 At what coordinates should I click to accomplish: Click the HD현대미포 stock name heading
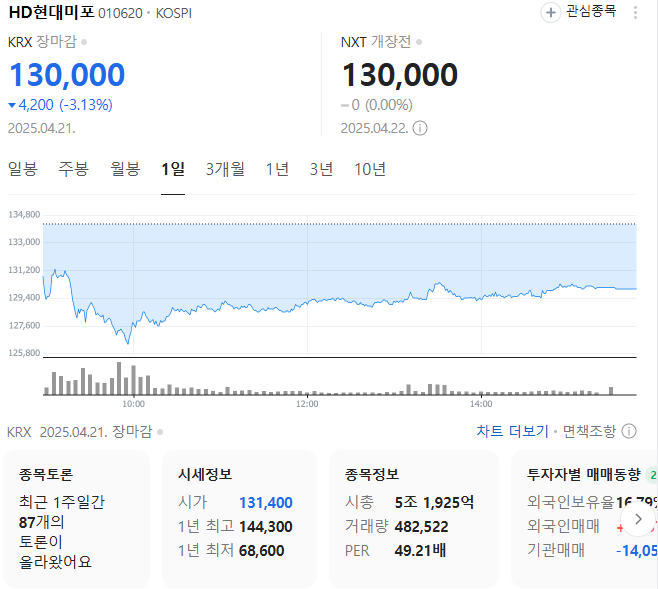51,13
